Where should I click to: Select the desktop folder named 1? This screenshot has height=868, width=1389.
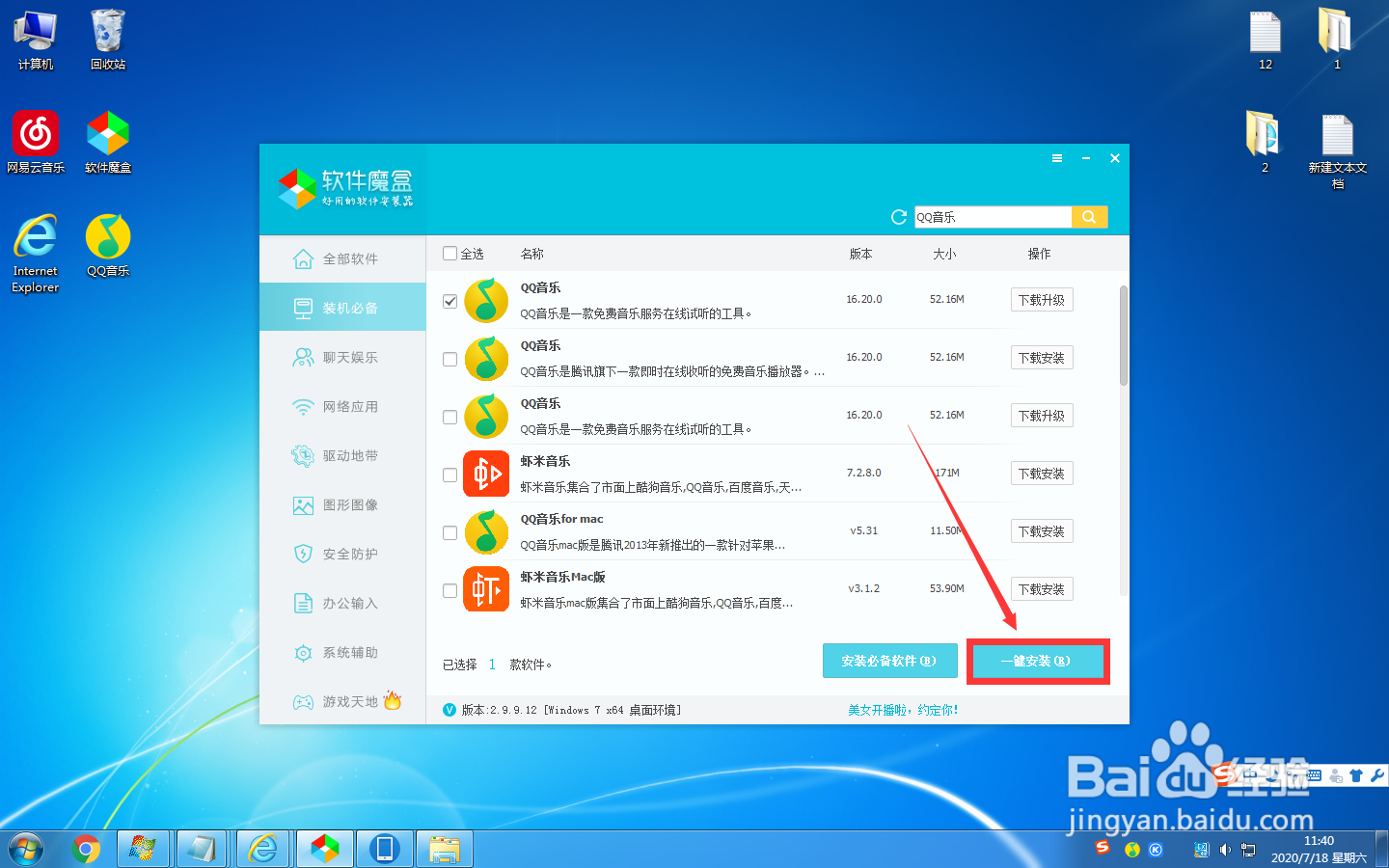pyautogui.click(x=1337, y=40)
